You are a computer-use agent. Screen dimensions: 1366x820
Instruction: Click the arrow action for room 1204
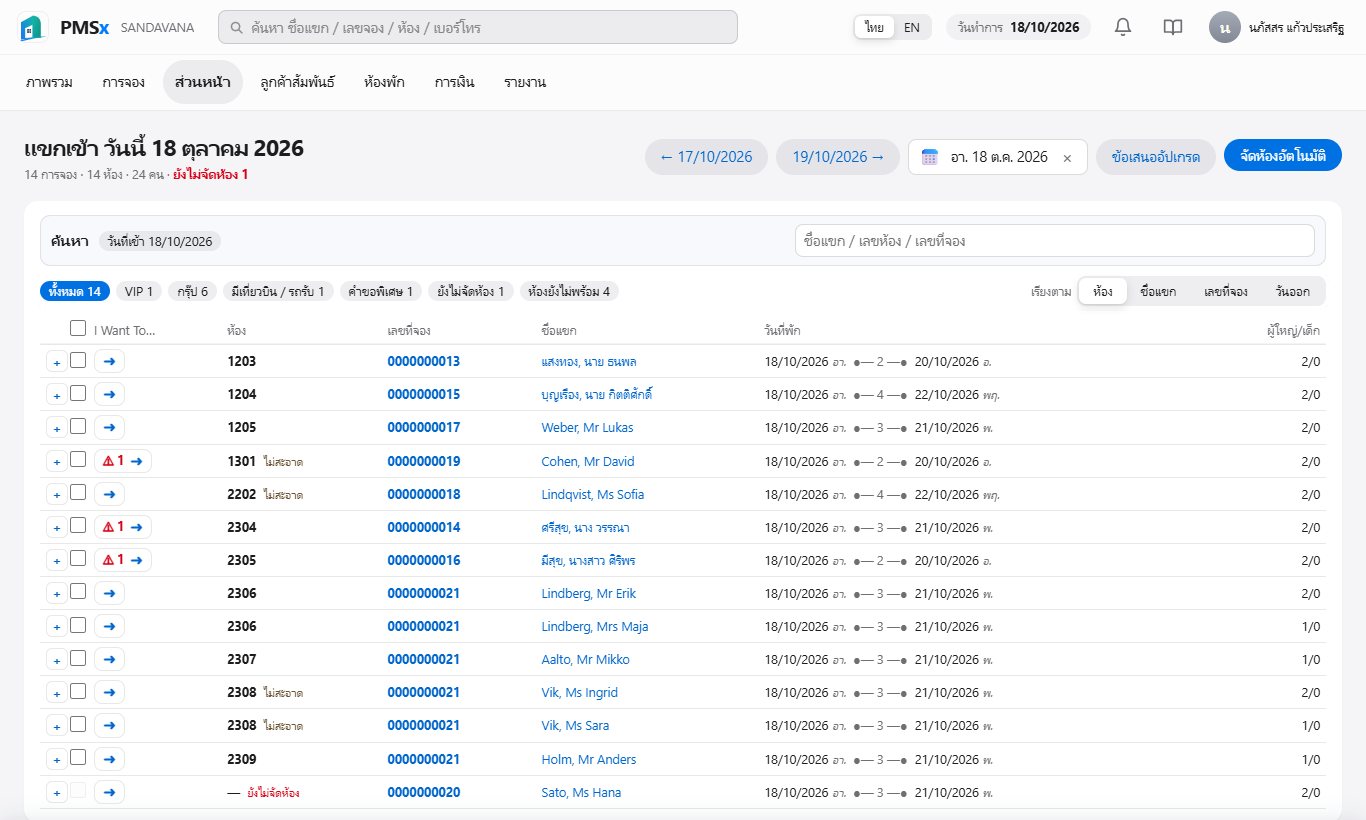click(109, 394)
